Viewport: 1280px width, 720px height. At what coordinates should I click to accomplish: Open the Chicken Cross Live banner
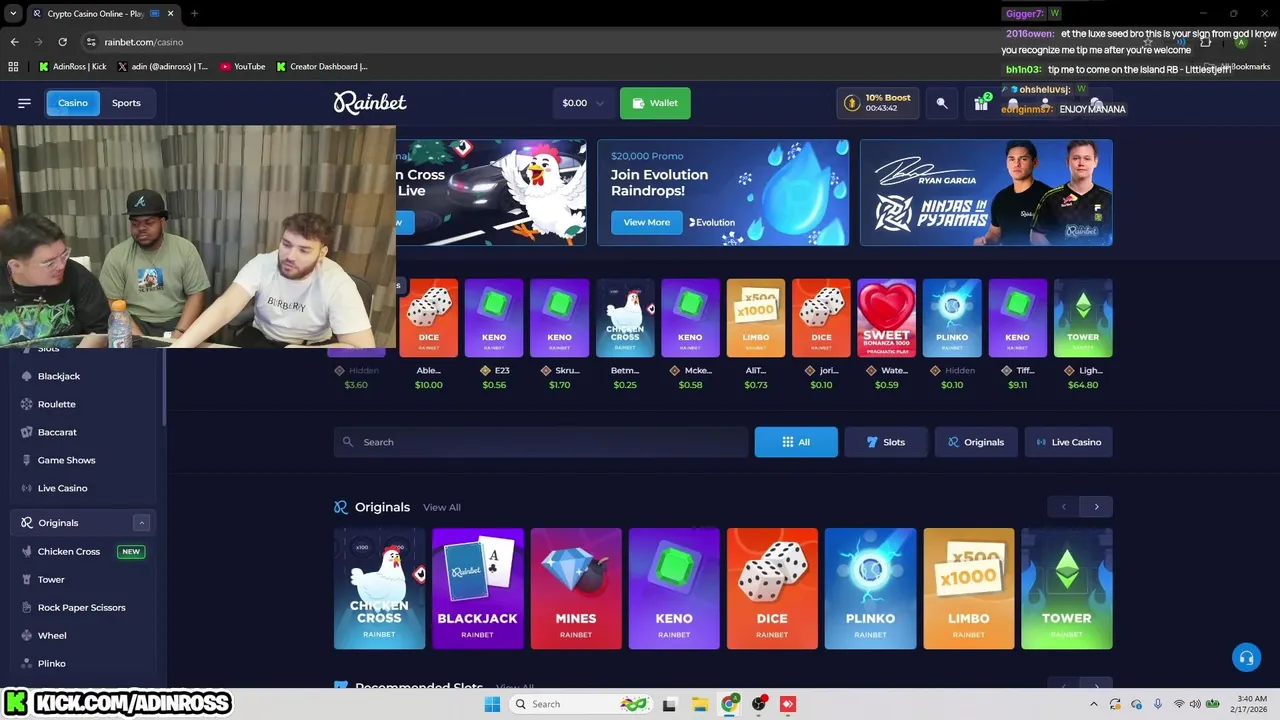(x=491, y=192)
